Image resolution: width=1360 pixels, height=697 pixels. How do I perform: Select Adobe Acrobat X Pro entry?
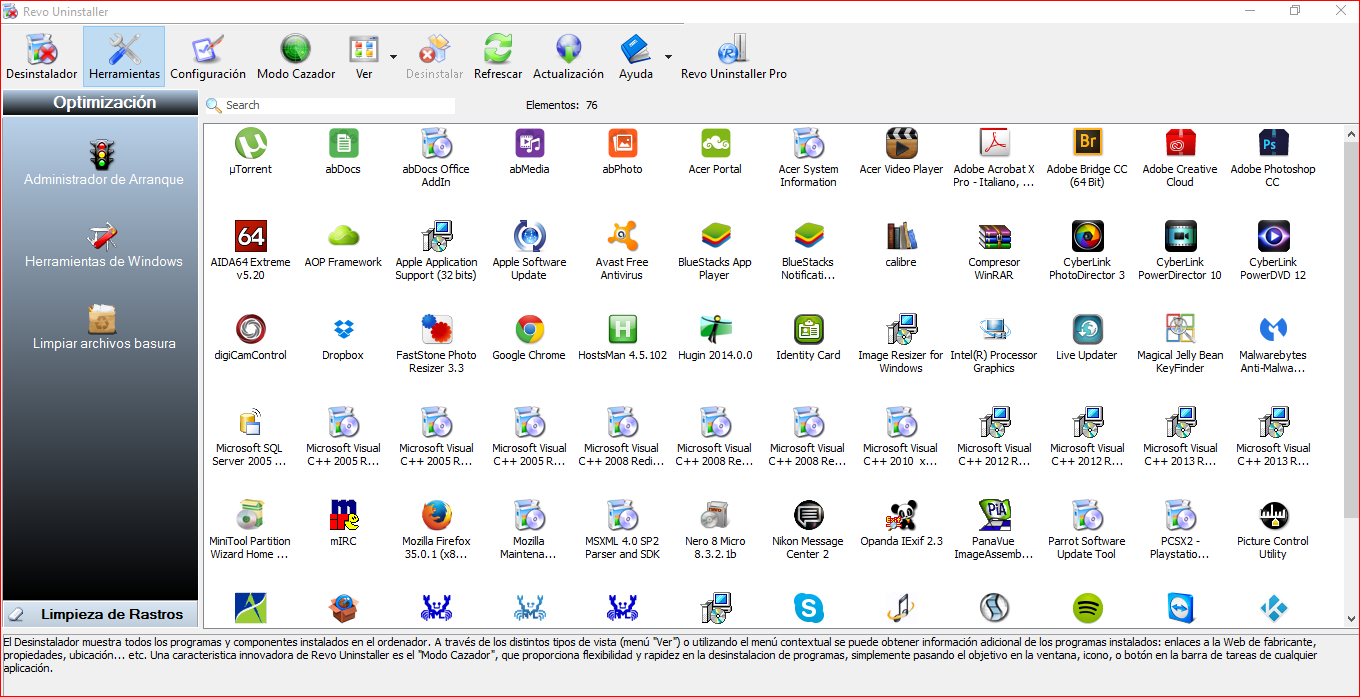click(994, 158)
